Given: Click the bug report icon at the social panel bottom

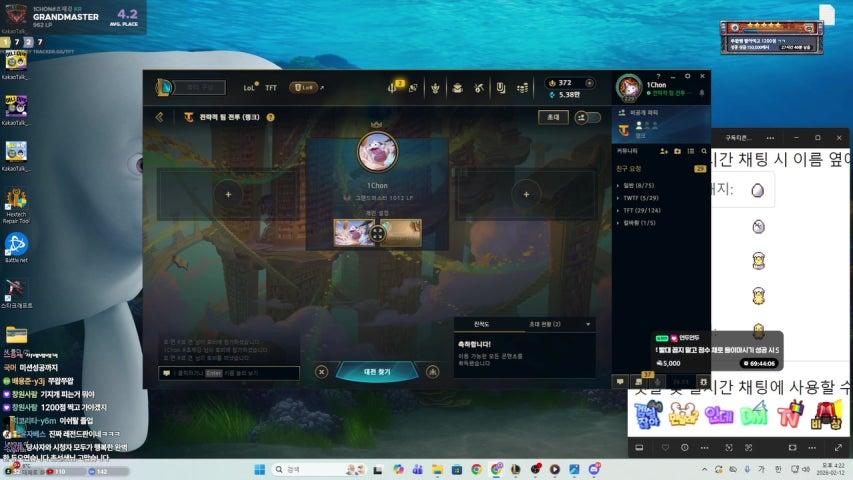Looking at the screenshot, I should coord(703,381).
